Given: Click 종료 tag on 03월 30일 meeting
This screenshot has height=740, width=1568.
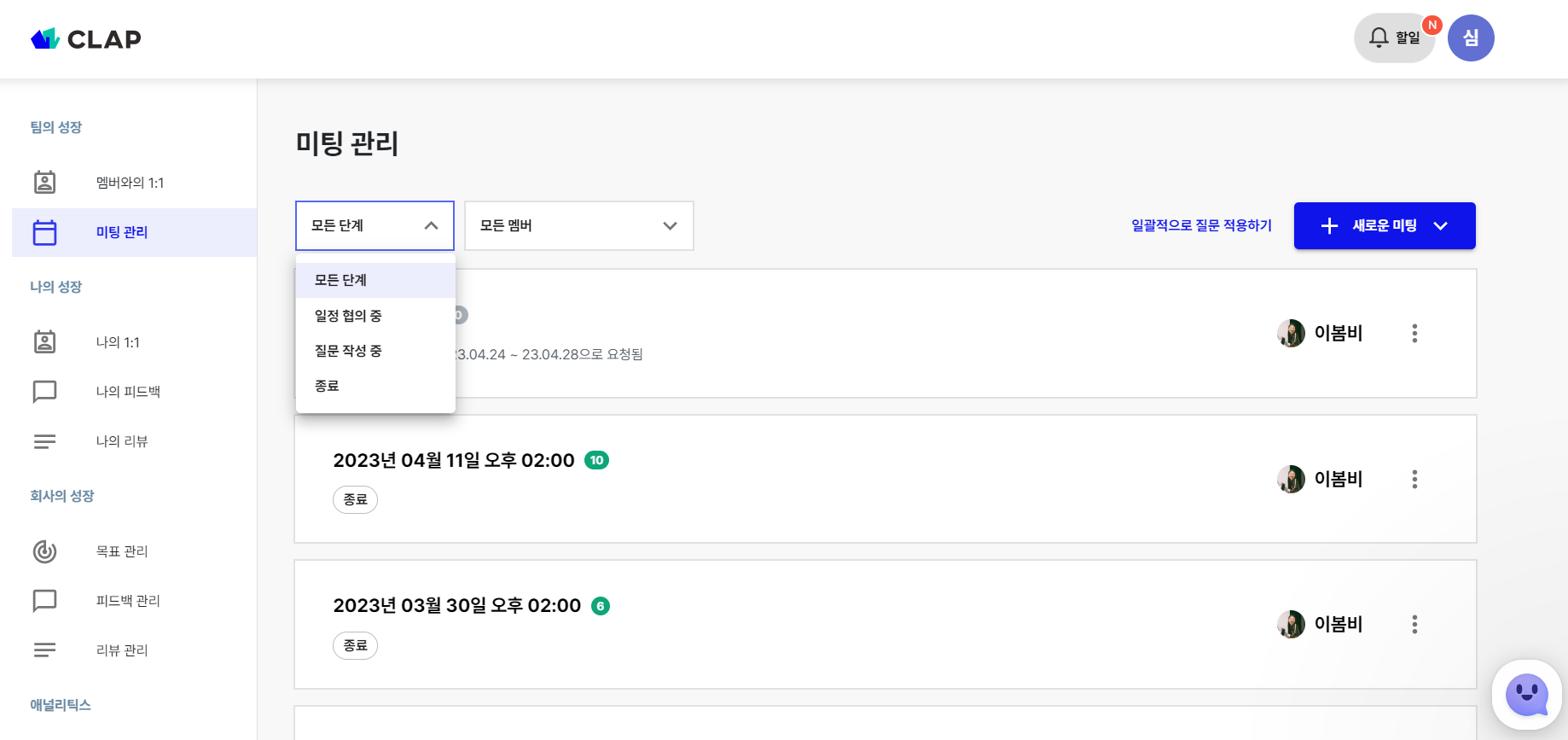Looking at the screenshot, I should pos(355,645).
